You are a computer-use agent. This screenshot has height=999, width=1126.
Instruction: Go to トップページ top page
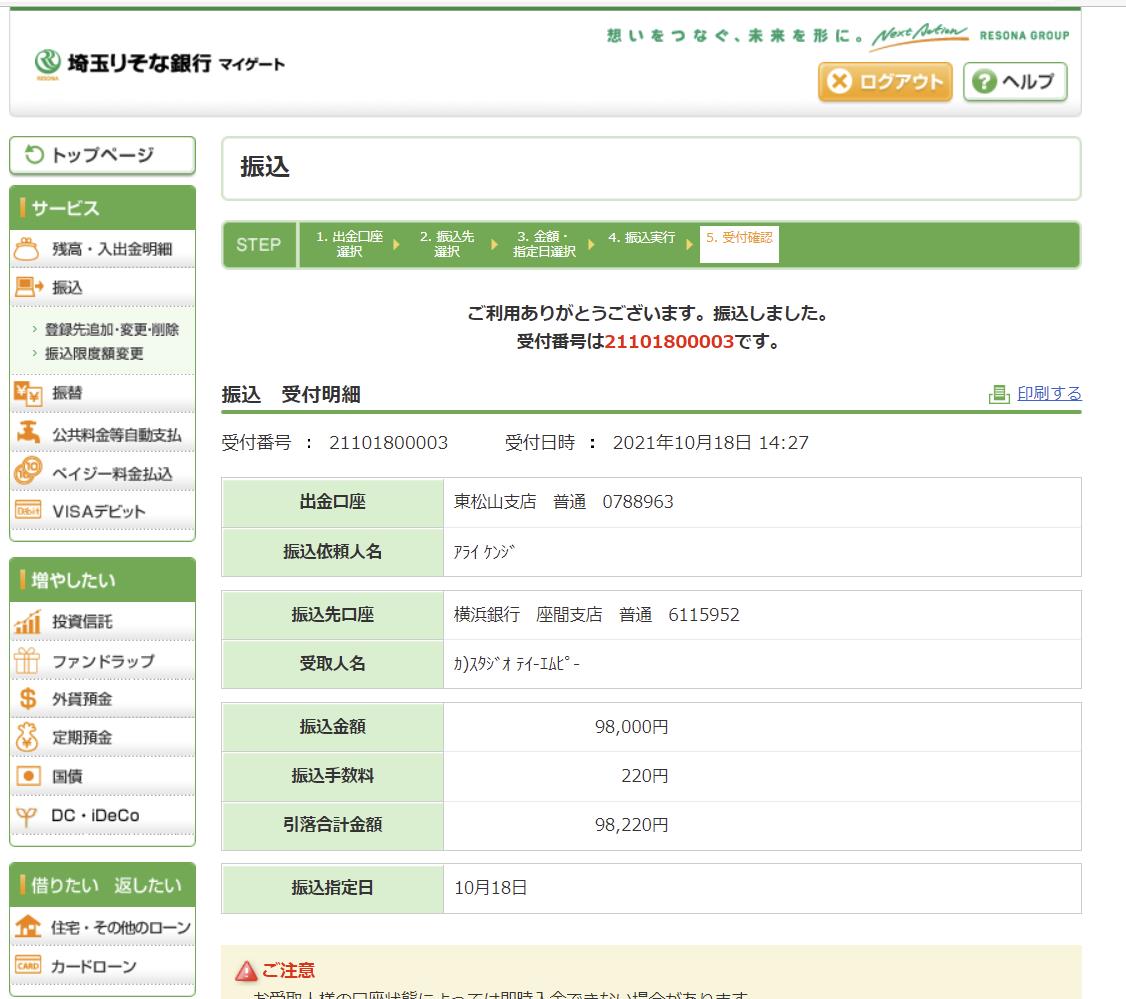(102, 154)
